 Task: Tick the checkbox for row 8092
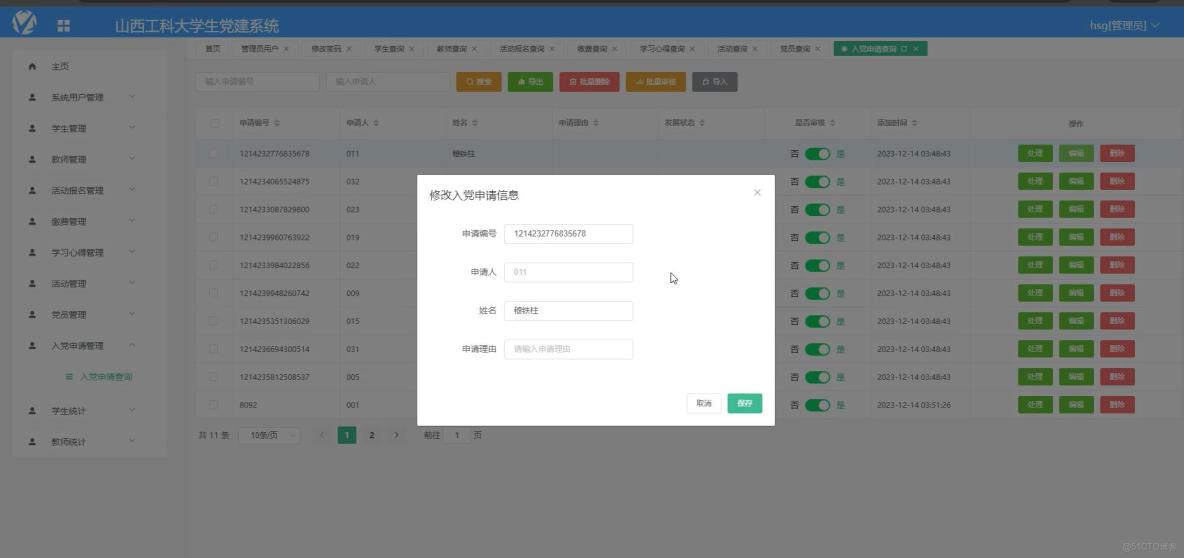point(214,405)
